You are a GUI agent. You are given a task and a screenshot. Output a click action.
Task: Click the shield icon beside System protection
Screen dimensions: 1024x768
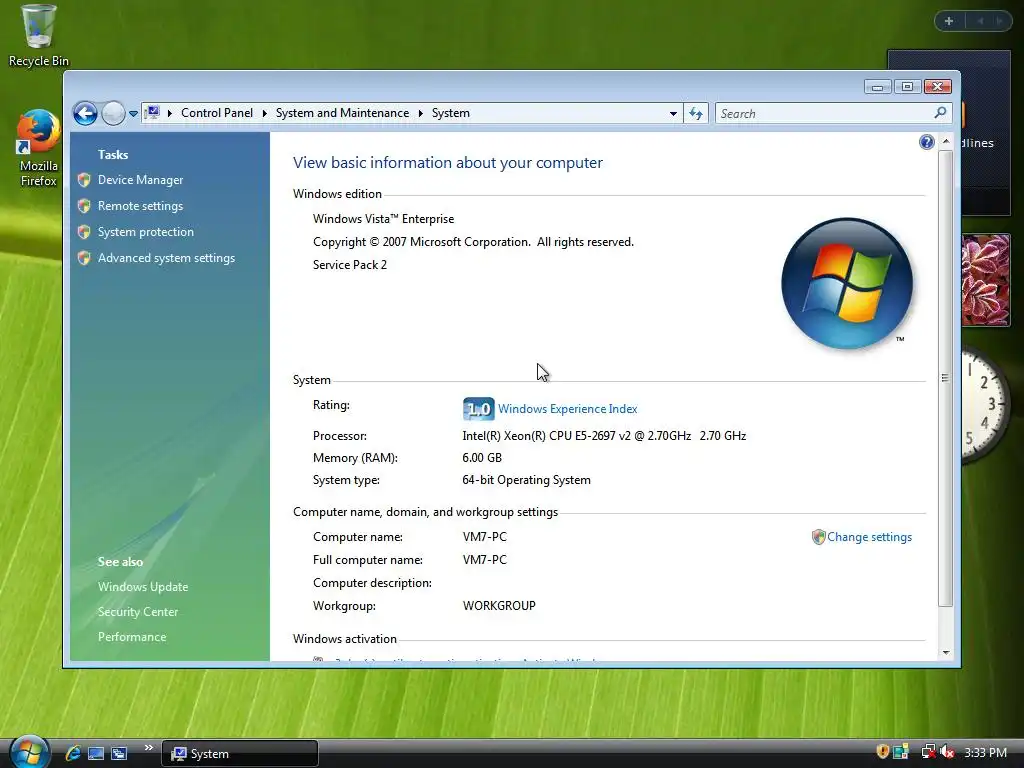(x=84, y=232)
